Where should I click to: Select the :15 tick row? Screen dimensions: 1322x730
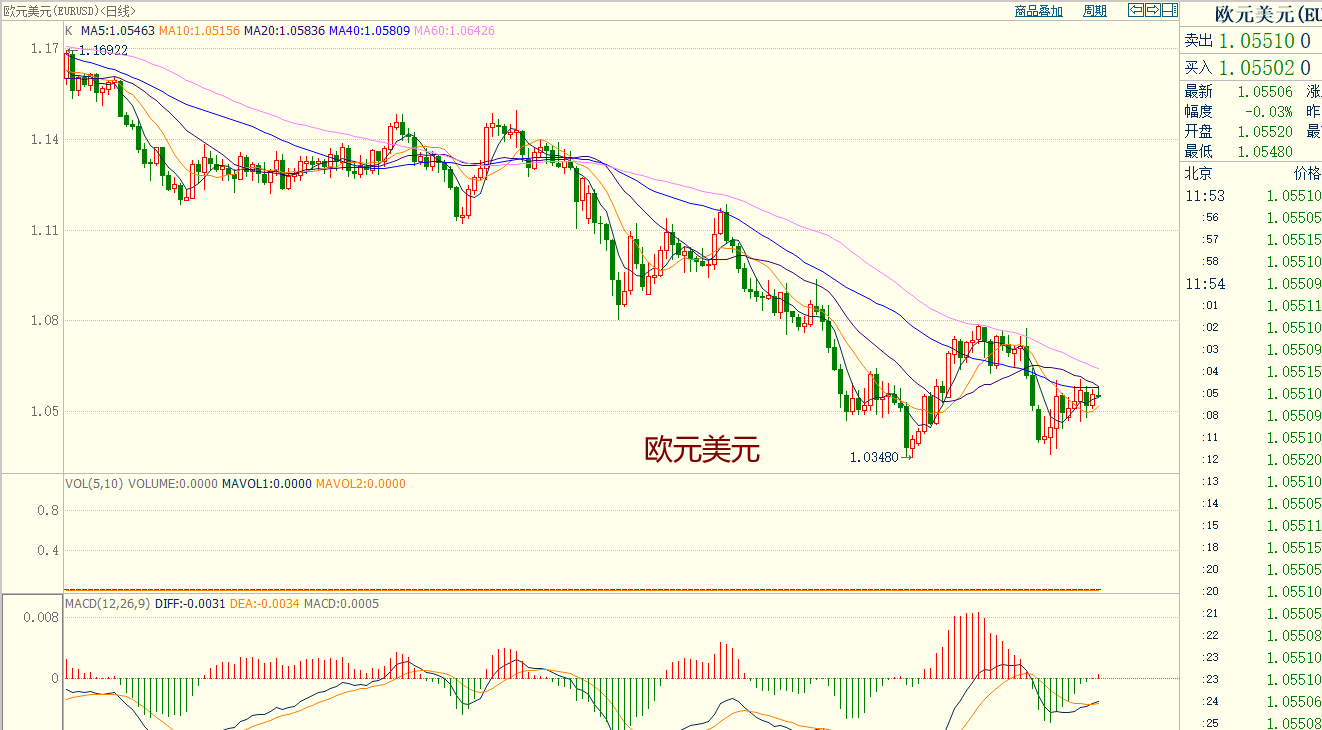1252,526
